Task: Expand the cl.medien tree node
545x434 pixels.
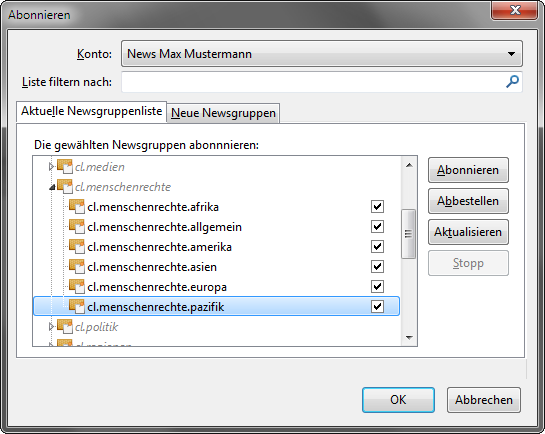Action: point(51,167)
